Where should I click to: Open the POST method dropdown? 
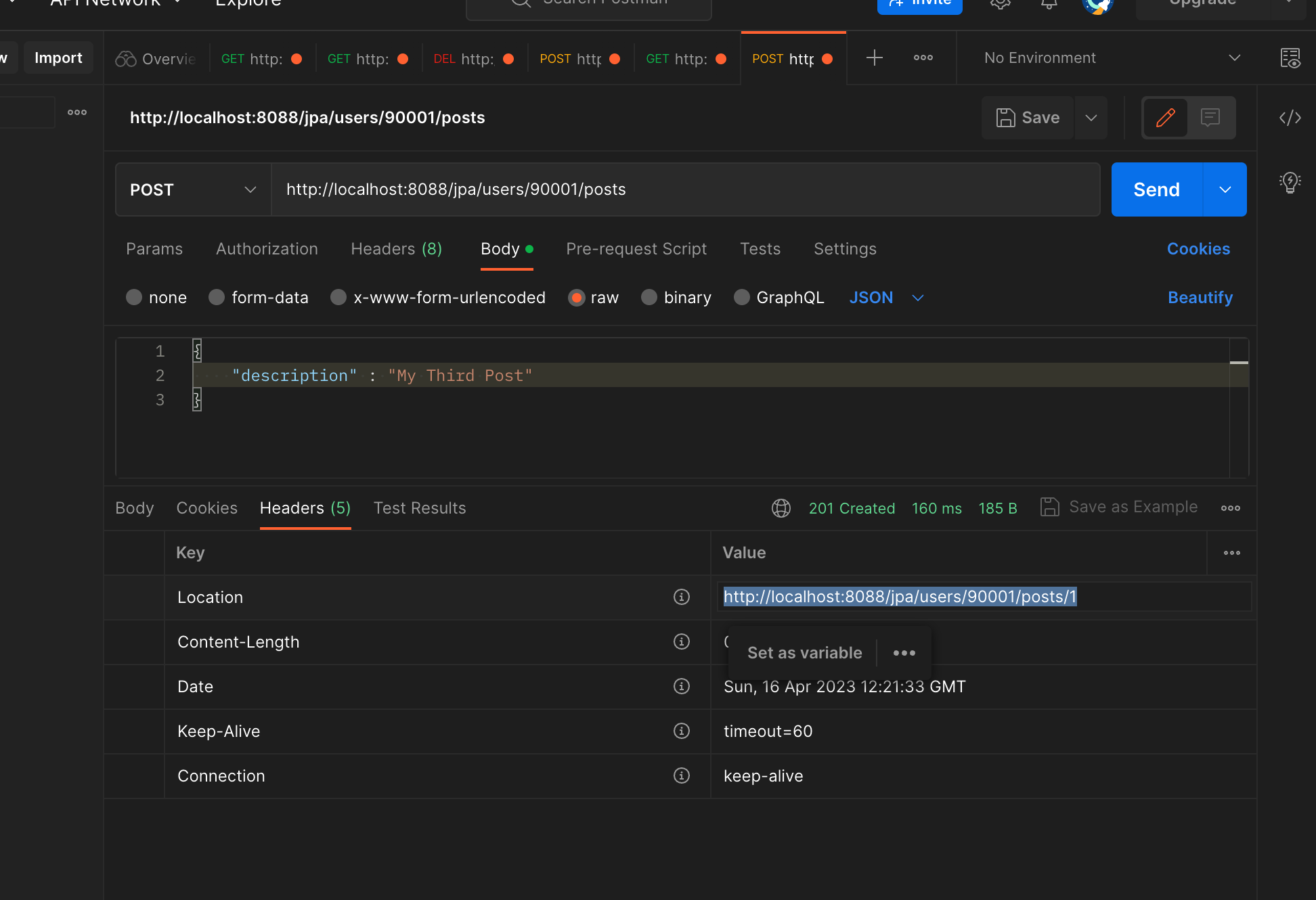coord(194,189)
